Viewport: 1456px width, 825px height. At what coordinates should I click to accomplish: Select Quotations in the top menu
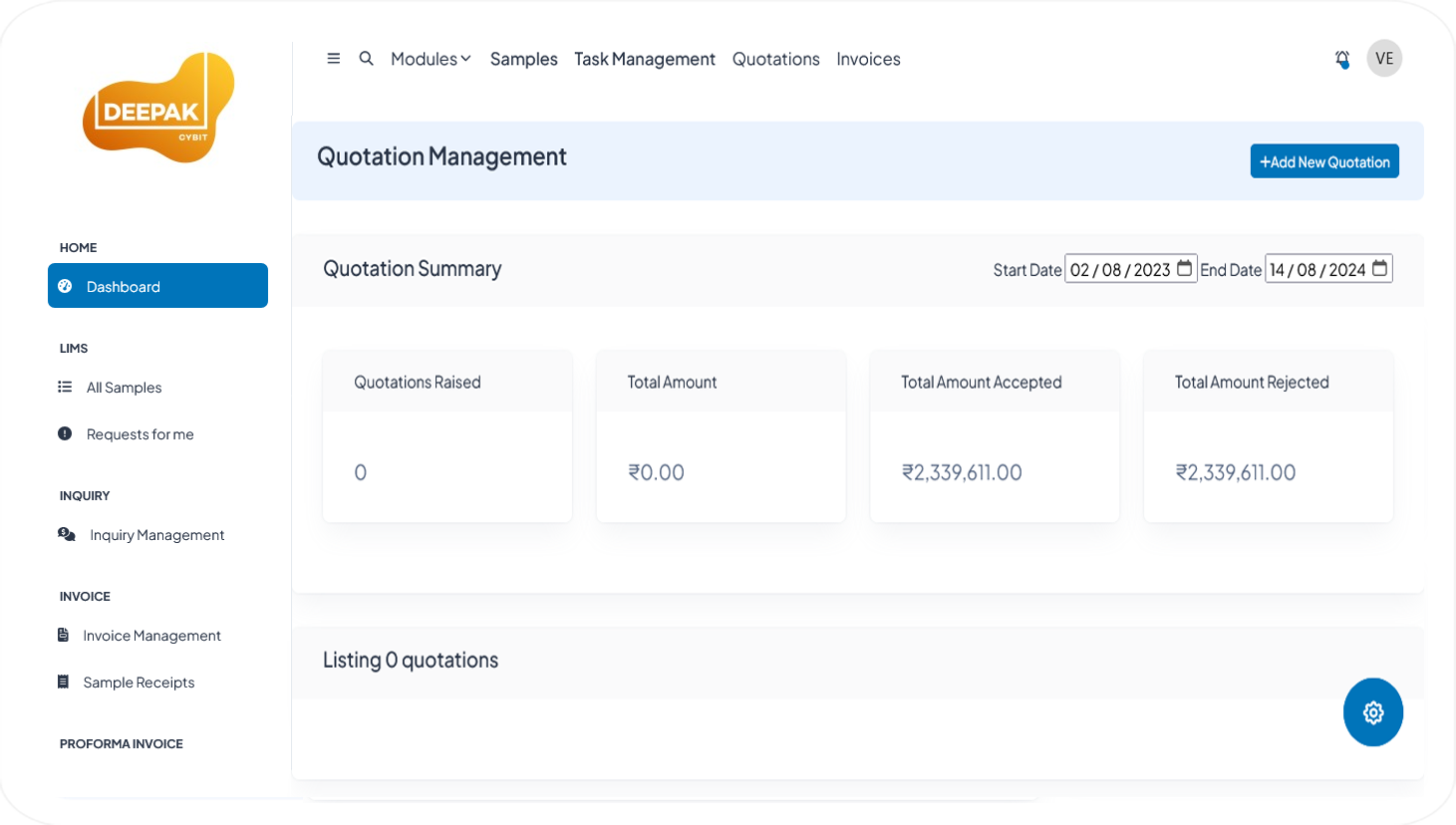coord(775,59)
